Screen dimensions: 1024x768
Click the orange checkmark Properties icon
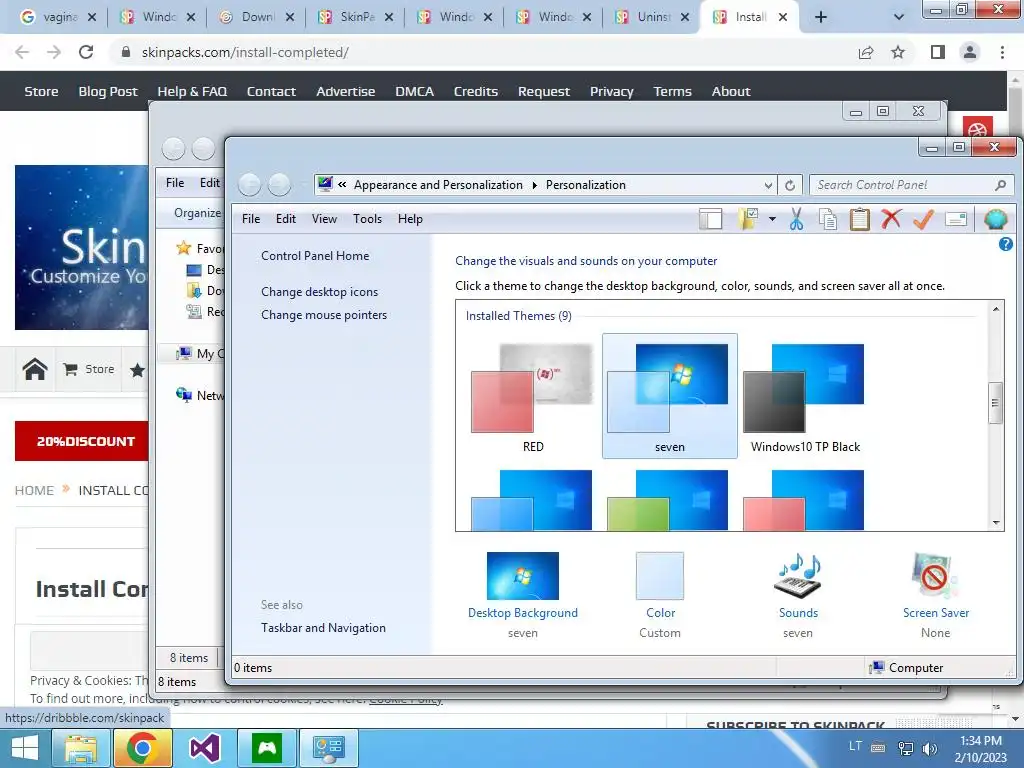click(x=923, y=219)
